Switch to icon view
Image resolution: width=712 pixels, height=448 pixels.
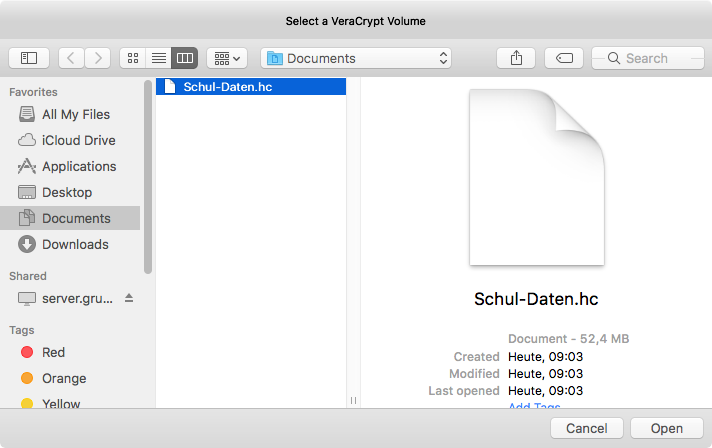pos(132,58)
